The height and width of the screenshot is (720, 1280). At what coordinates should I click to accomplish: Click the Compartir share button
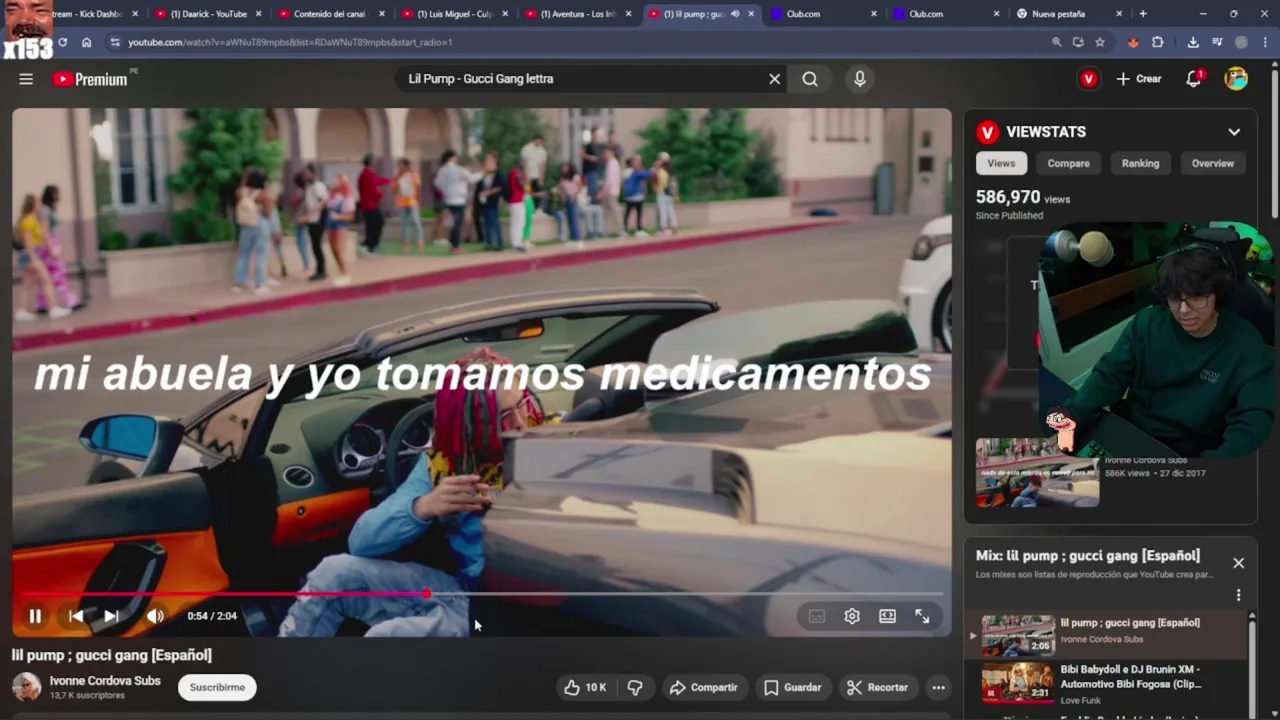click(703, 687)
